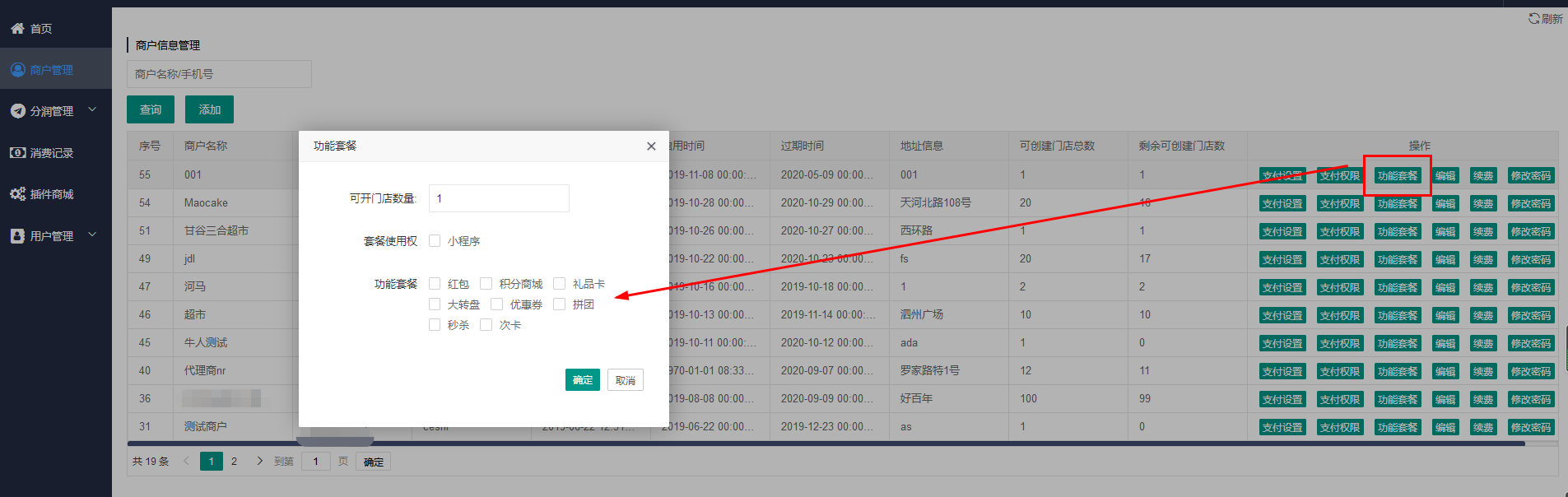Click the 序号 column header
Screen dimensions: 1568x497
[x=150, y=146]
